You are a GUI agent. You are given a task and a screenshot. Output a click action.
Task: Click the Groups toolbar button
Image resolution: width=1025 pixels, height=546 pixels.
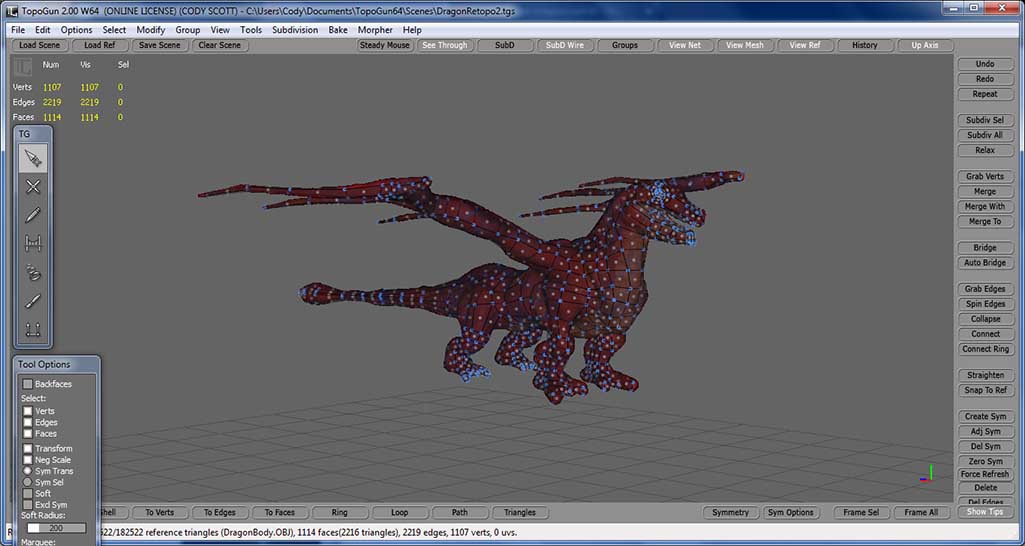pyautogui.click(x=625, y=45)
